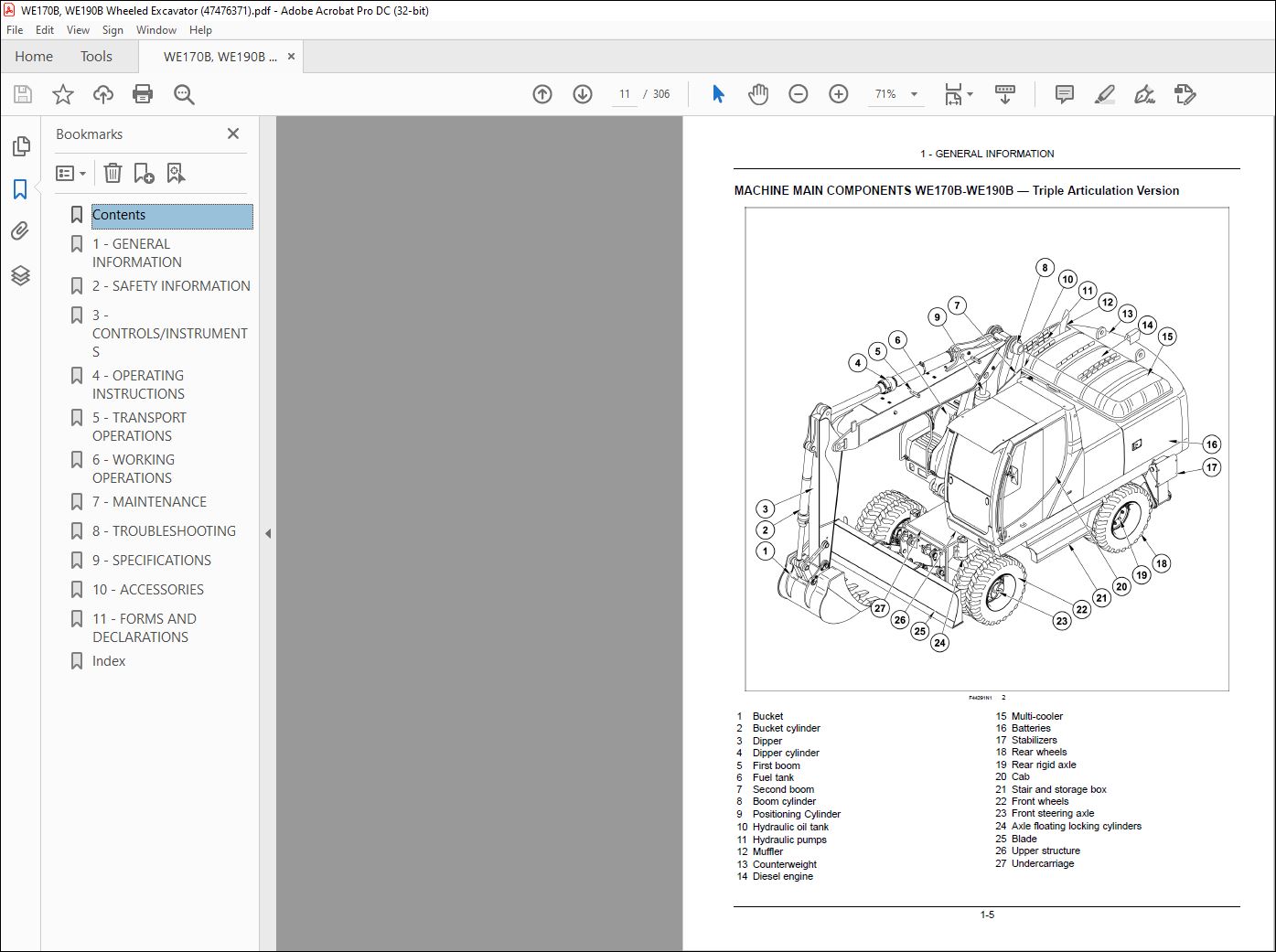Viewport: 1276px width, 952px height.
Task: Open the View menu
Action: tap(79, 30)
